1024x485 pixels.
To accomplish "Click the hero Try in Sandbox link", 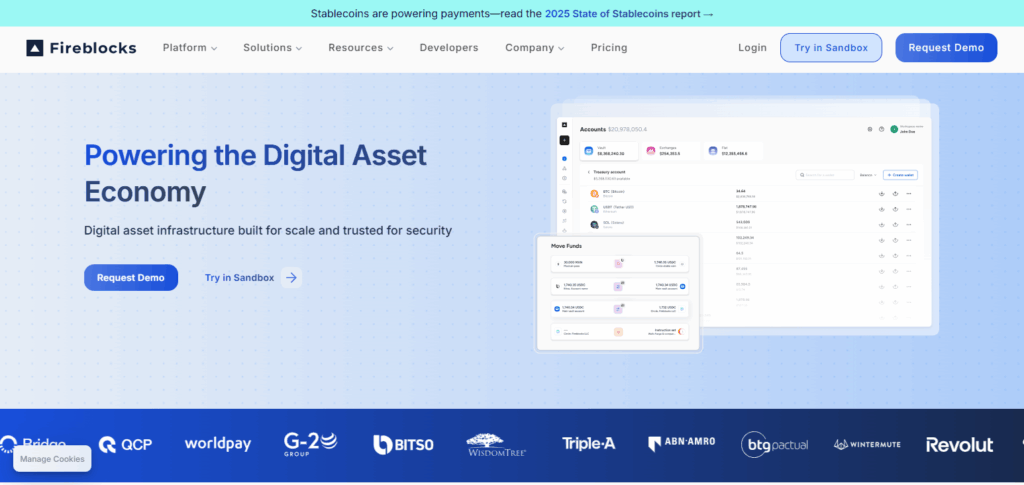I will tap(239, 277).
